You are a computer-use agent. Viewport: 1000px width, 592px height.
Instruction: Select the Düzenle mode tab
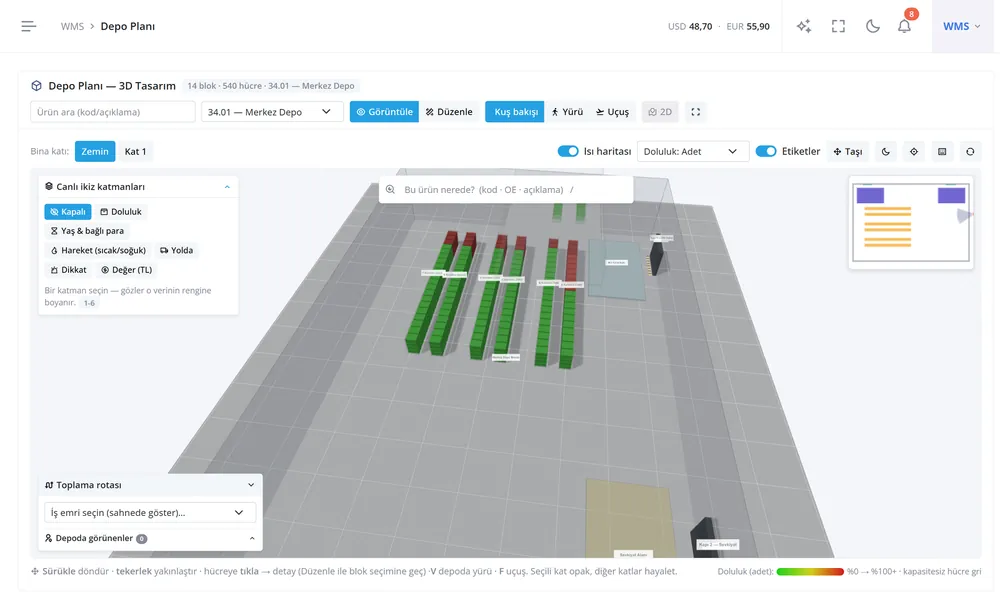coord(450,112)
